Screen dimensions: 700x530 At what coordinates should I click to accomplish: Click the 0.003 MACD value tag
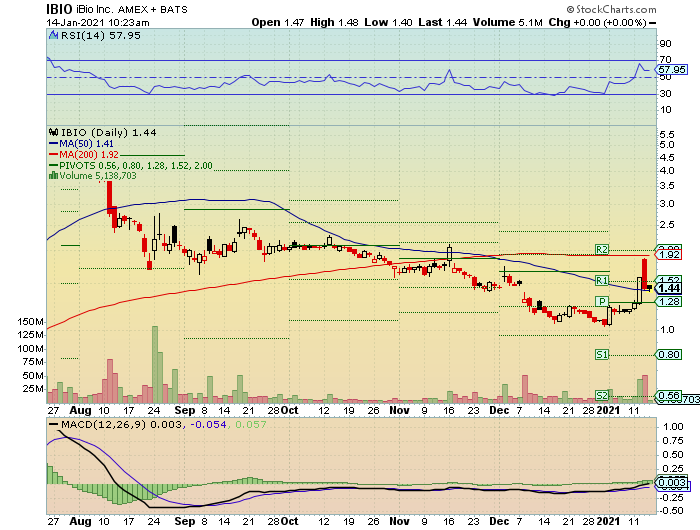671,483
